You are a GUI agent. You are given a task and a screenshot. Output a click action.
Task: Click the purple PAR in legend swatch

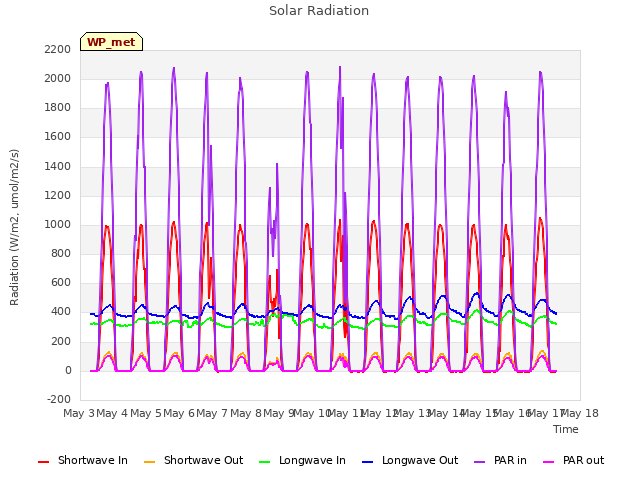(480, 462)
